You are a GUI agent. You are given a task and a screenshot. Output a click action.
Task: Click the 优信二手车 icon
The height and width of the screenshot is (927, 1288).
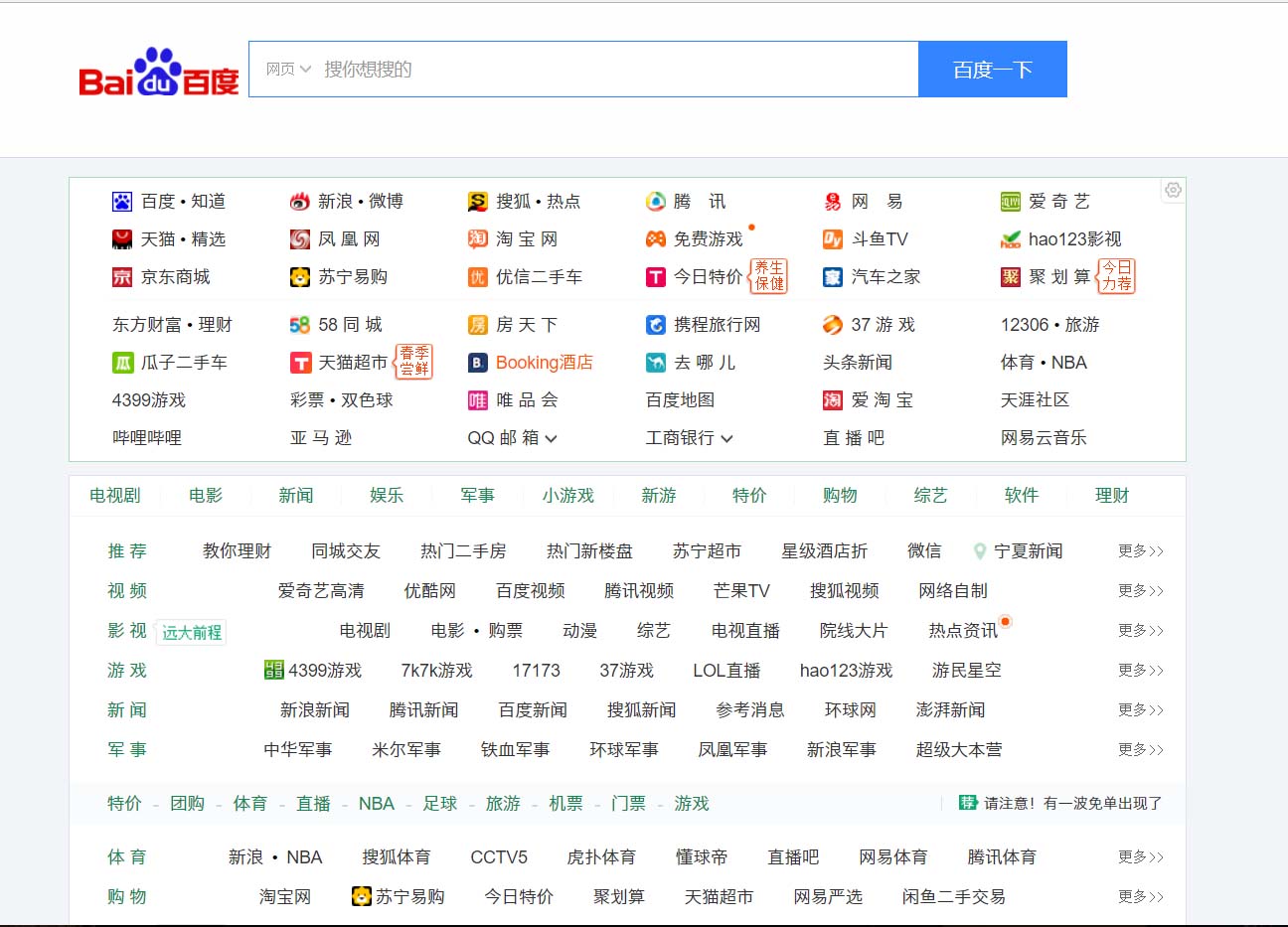coord(478,277)
